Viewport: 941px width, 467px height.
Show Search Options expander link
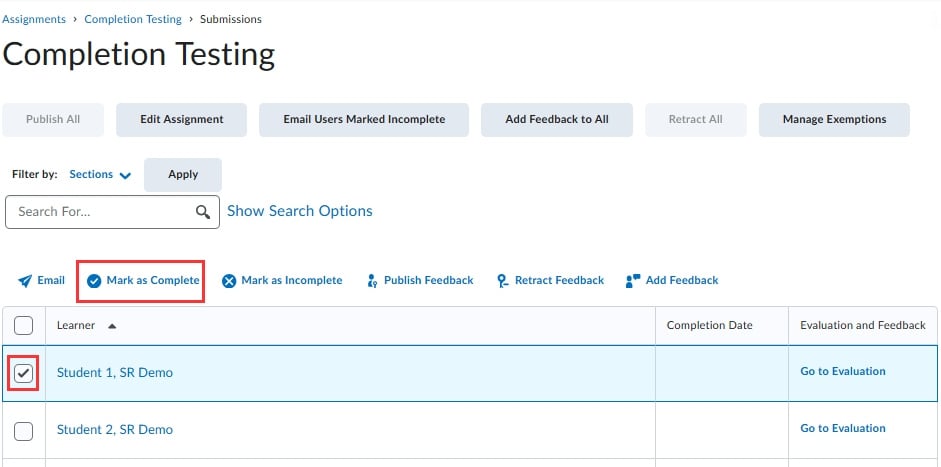(x=300, y=211)
